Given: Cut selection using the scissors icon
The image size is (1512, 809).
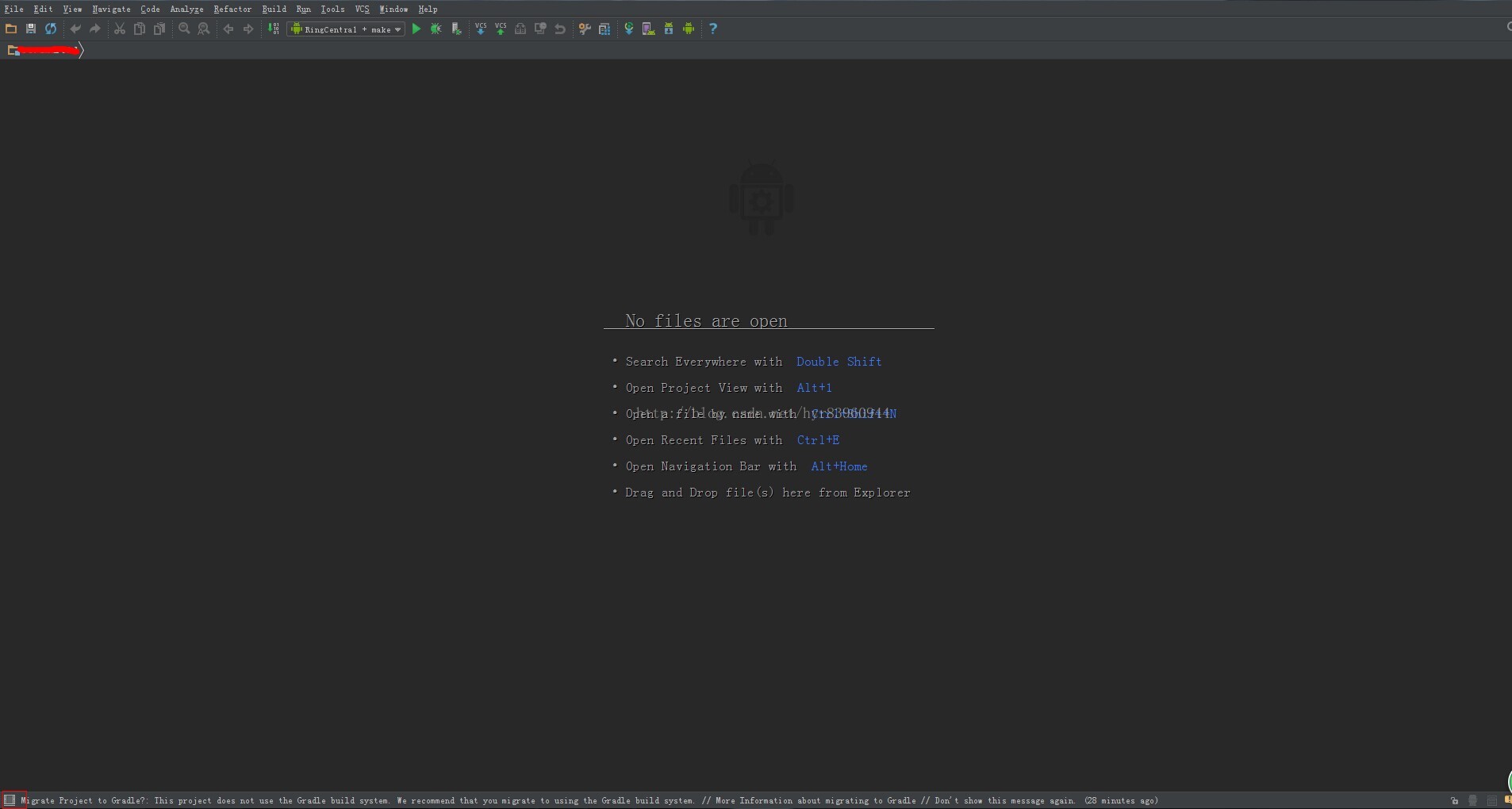Looking at the screenshot, I should [x=120, y=29].
